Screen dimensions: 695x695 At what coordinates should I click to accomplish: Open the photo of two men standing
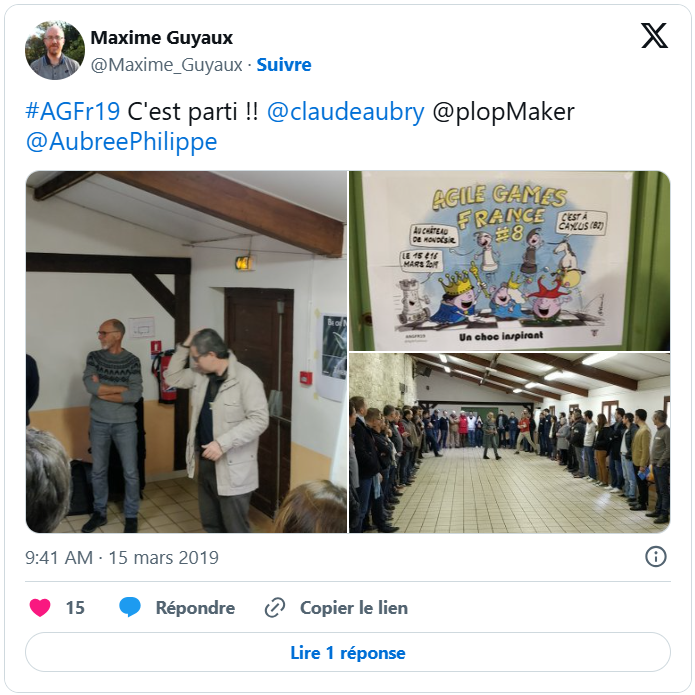coord(186,352)
